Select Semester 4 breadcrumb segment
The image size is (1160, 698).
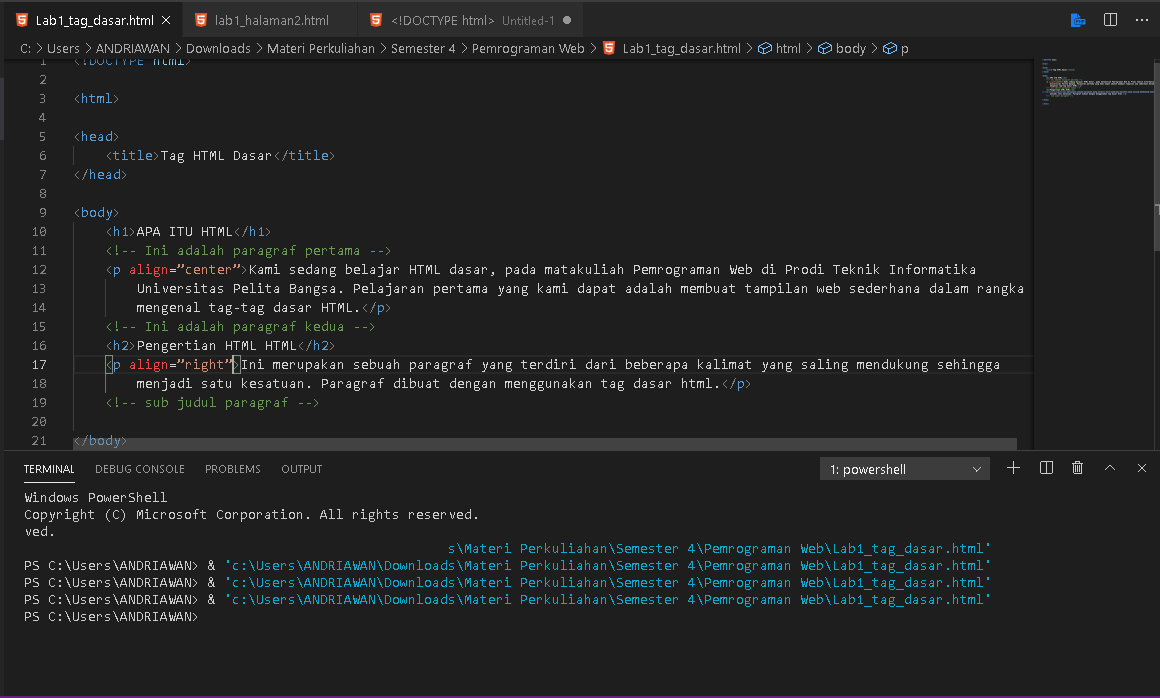point(423,48)
